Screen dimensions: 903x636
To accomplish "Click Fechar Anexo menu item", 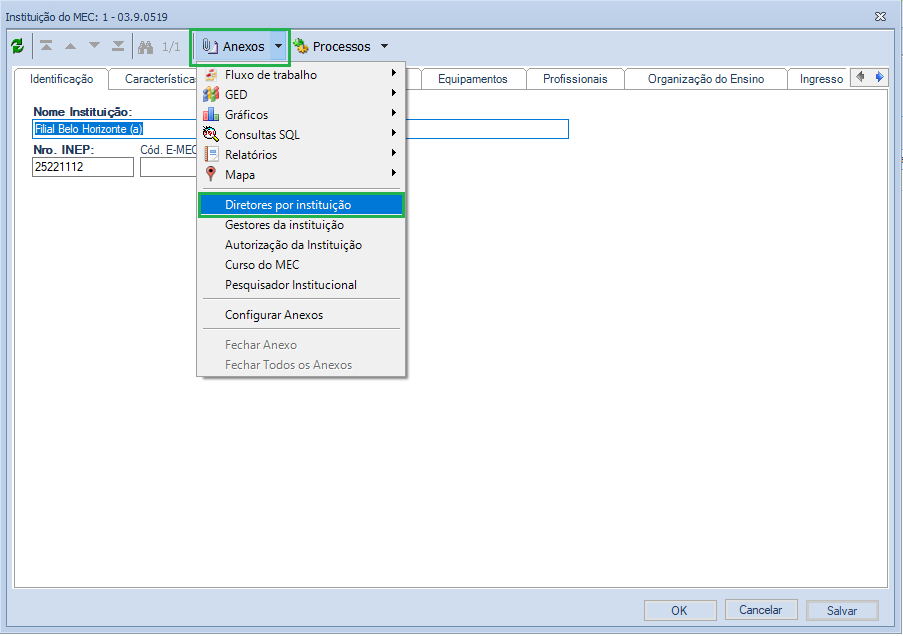I will click(301, 345).
